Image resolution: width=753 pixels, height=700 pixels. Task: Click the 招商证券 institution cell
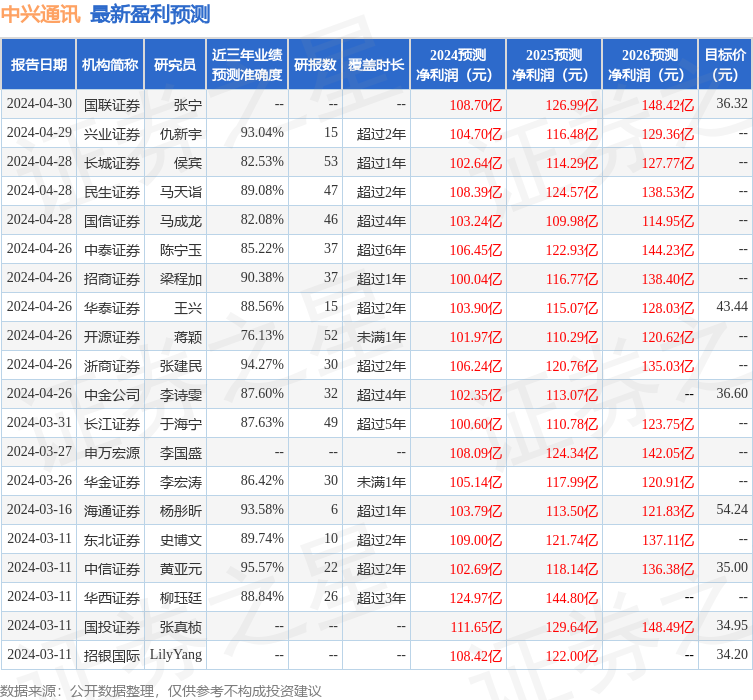pyautogui.click(x=112, y=278)
